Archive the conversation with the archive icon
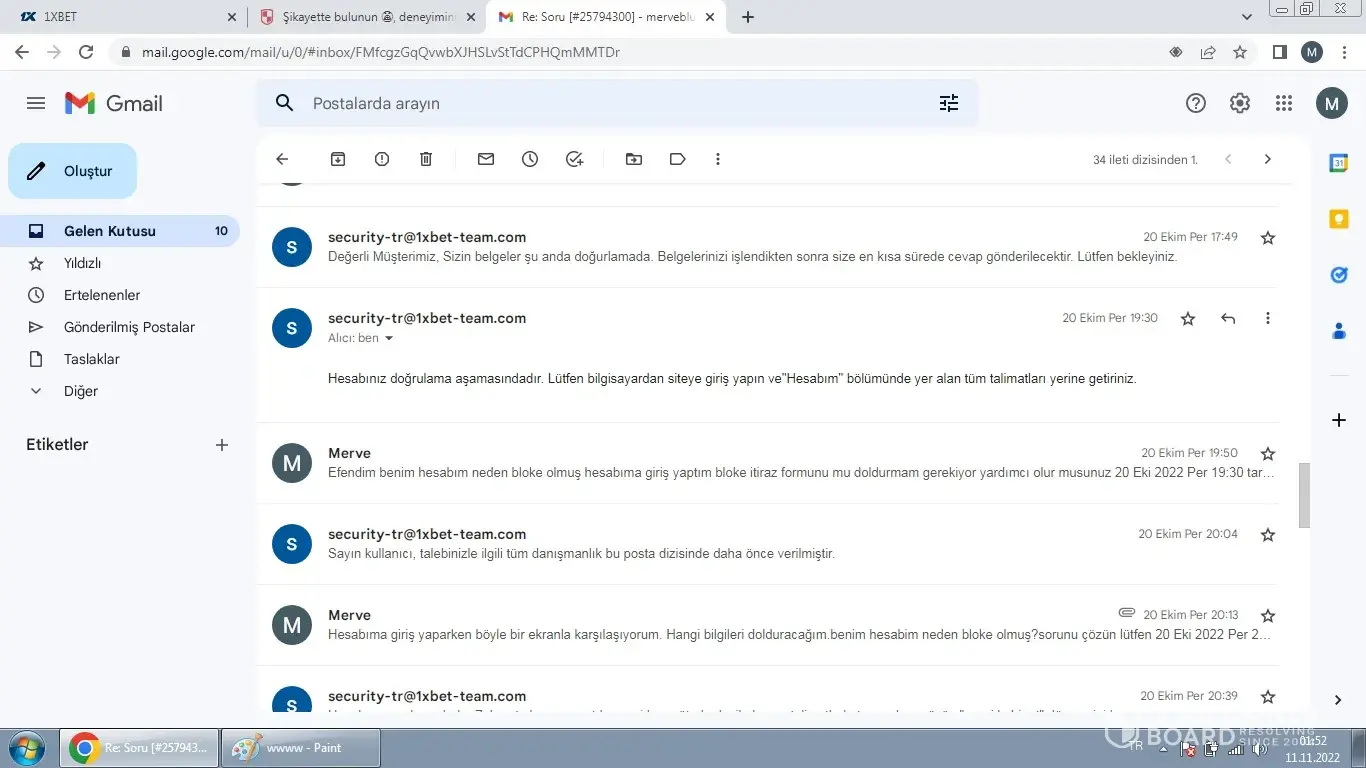 pos(338,159)
